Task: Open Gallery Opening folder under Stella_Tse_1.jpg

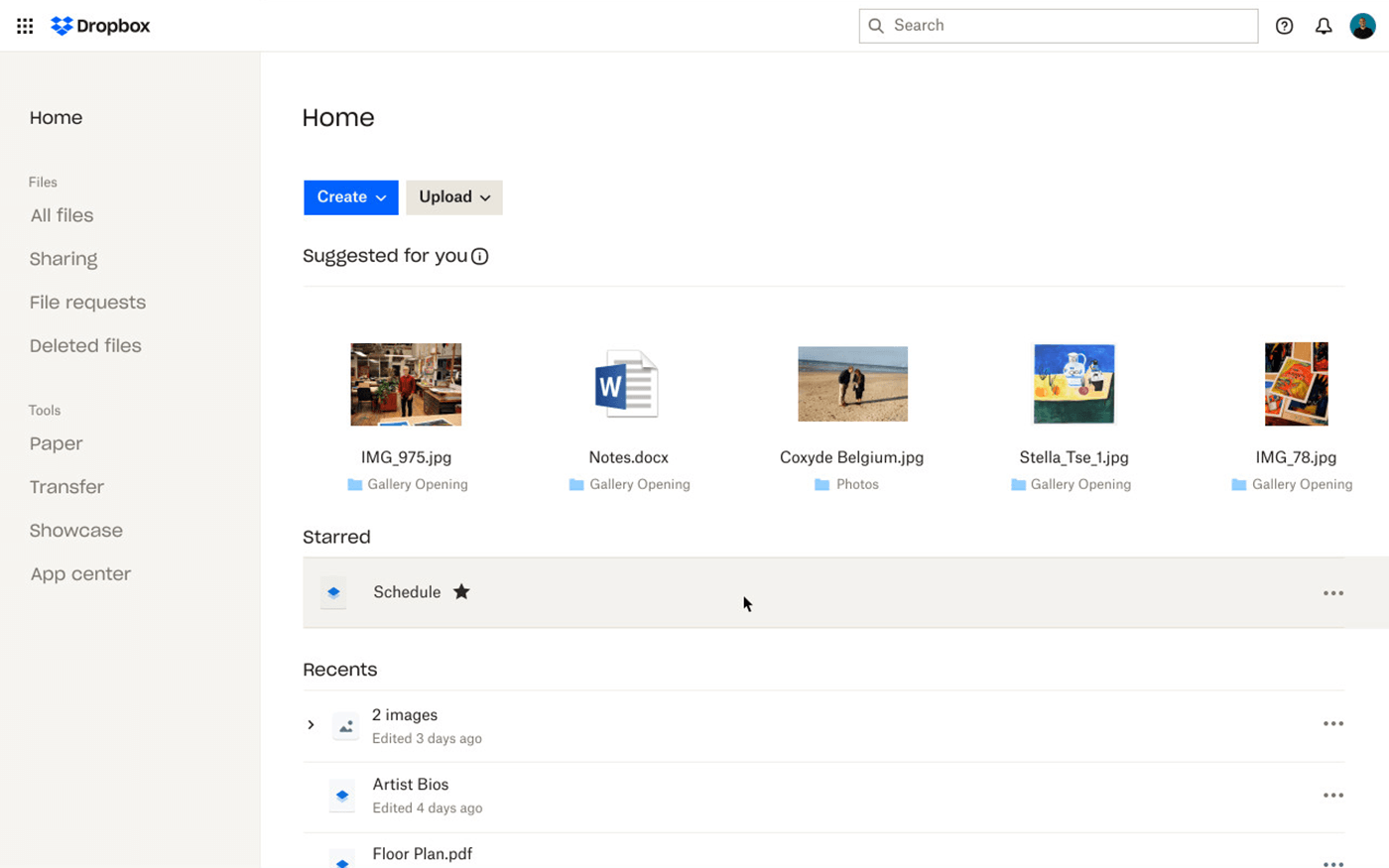Action: point(1080,485)
